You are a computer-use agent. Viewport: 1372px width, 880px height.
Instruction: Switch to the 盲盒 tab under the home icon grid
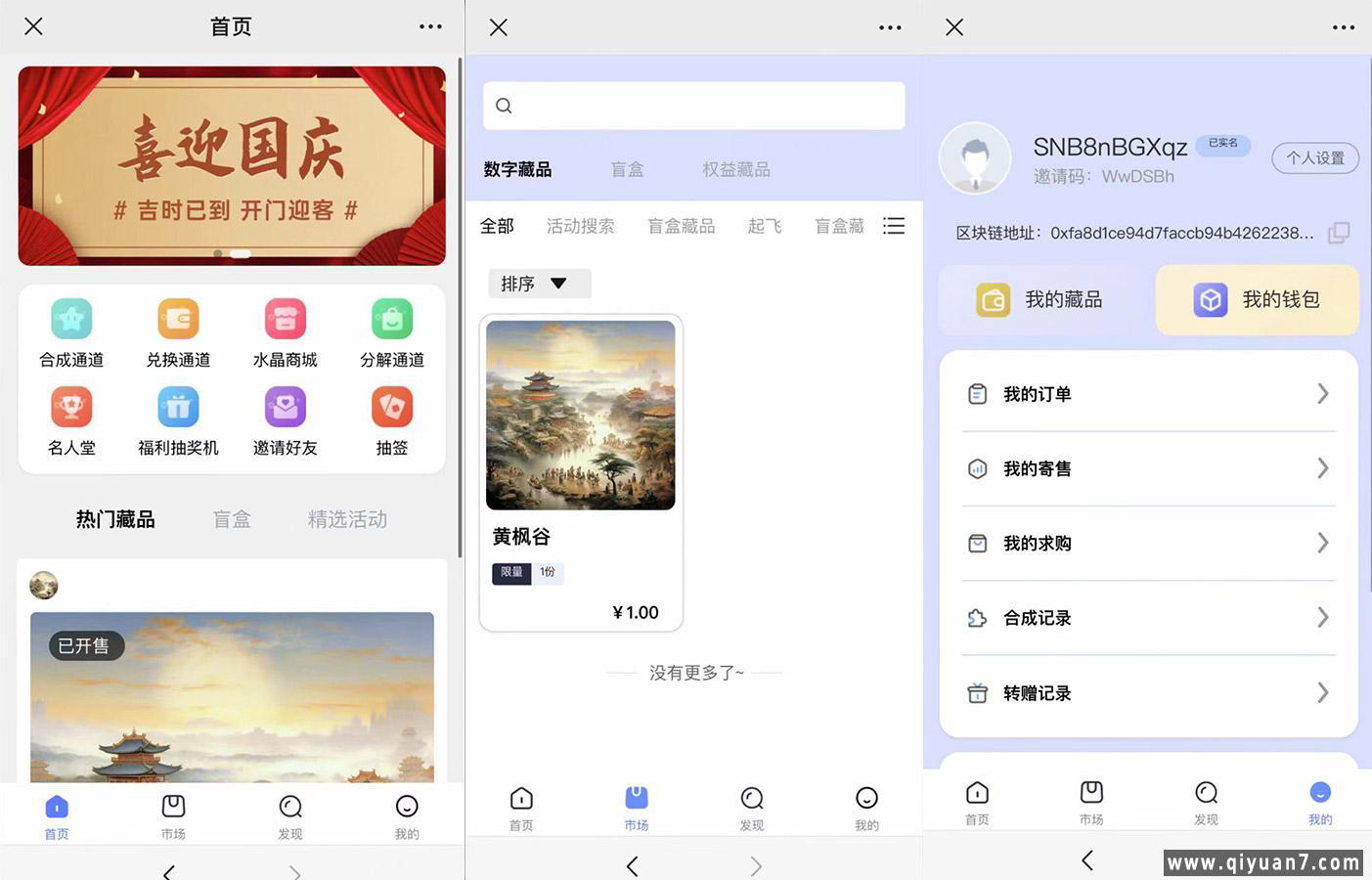[232, 519]
